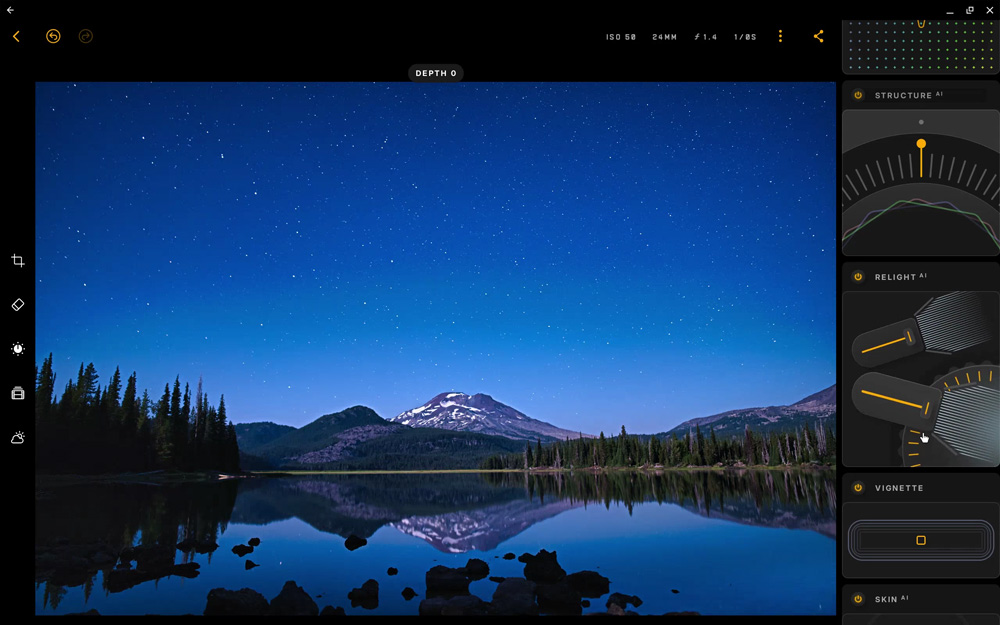Undo the last edit
This screenshot has width=1000, height=625.
[53, 36]
